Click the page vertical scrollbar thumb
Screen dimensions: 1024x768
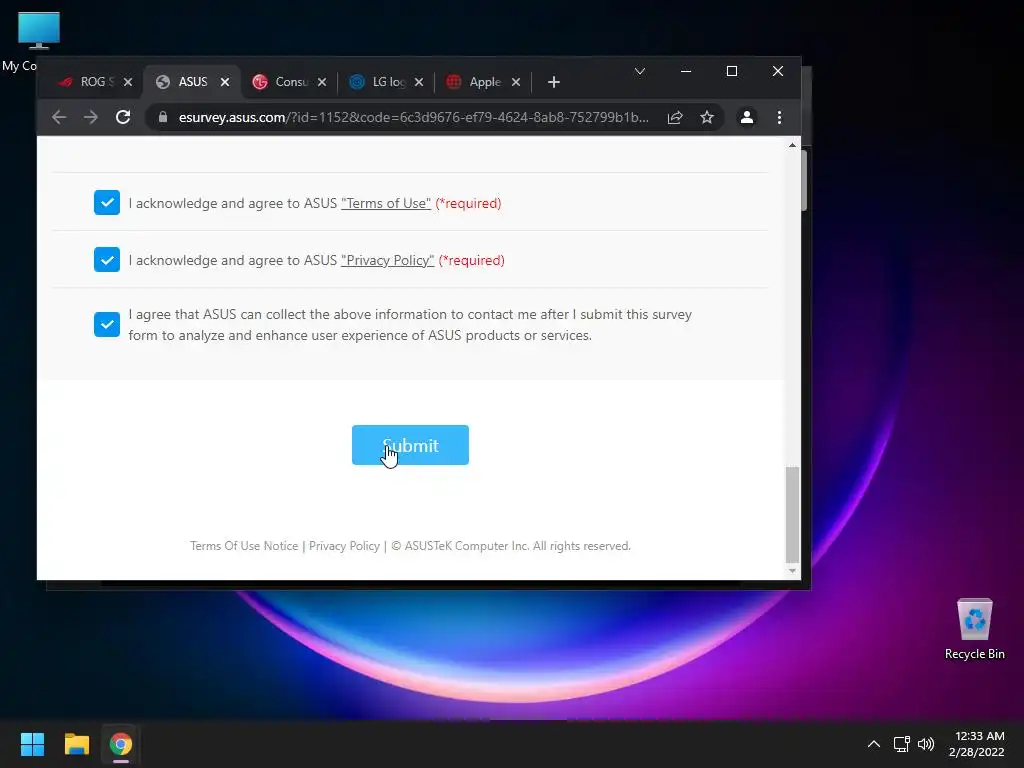click(792, 514)
